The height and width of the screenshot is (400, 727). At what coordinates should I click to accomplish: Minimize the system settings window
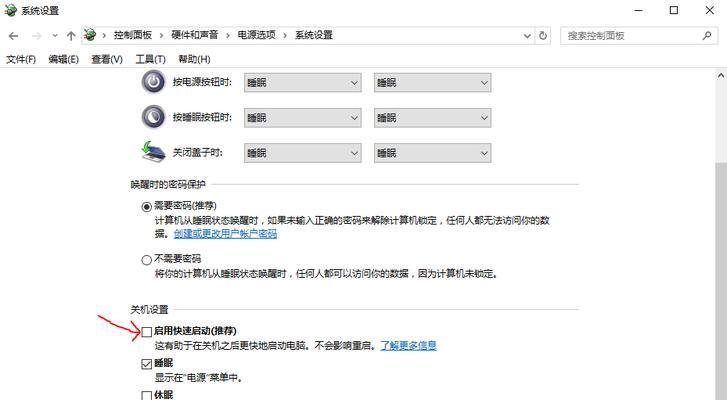coord(638,10)
